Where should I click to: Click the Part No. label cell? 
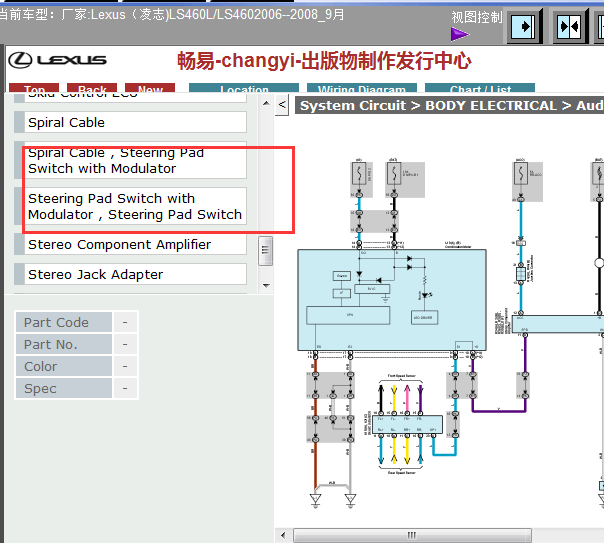point(64,344)
